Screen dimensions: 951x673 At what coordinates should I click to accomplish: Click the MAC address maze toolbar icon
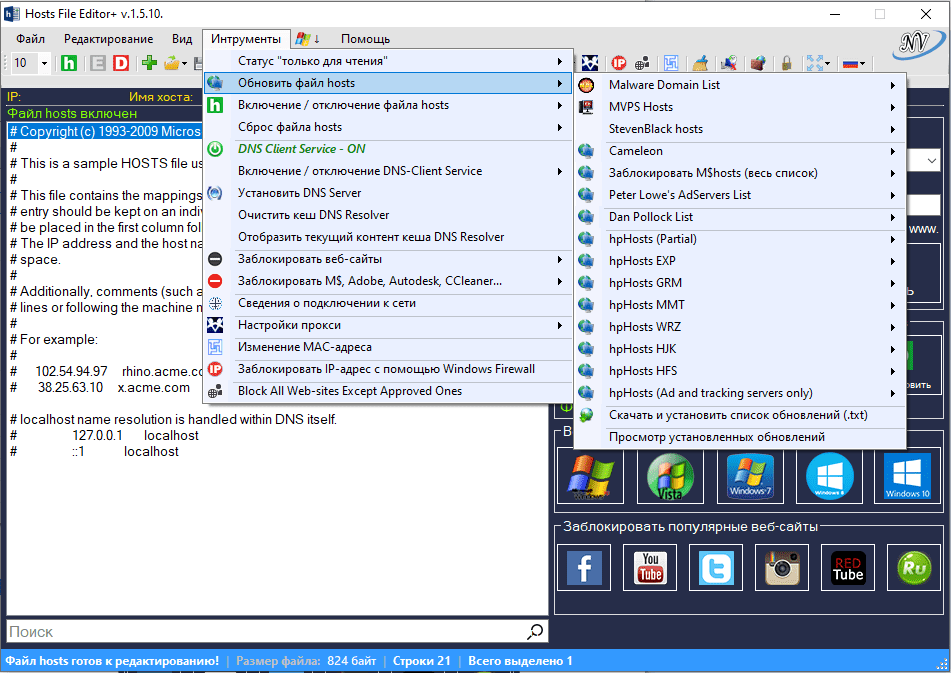pos(671,62)
